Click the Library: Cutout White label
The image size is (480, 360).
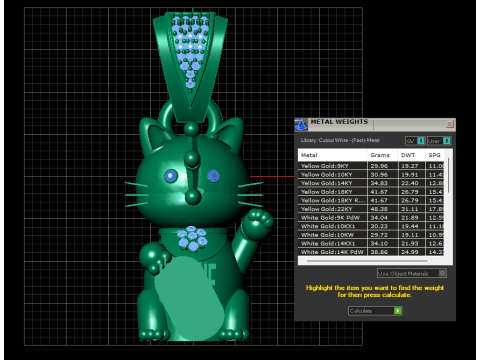point(340,140)
